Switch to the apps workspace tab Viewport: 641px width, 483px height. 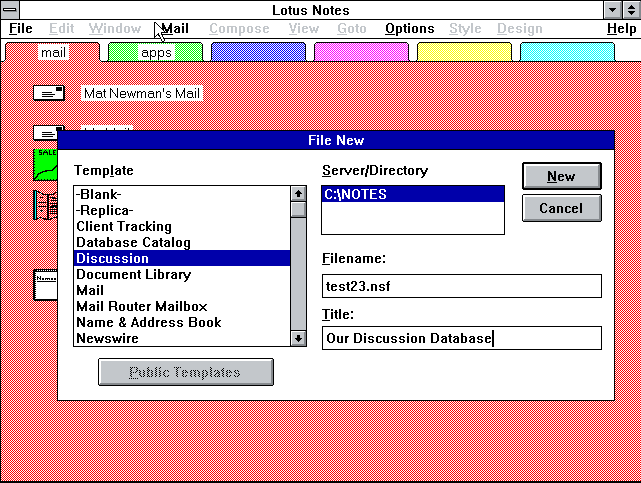[x=155, y=52]
